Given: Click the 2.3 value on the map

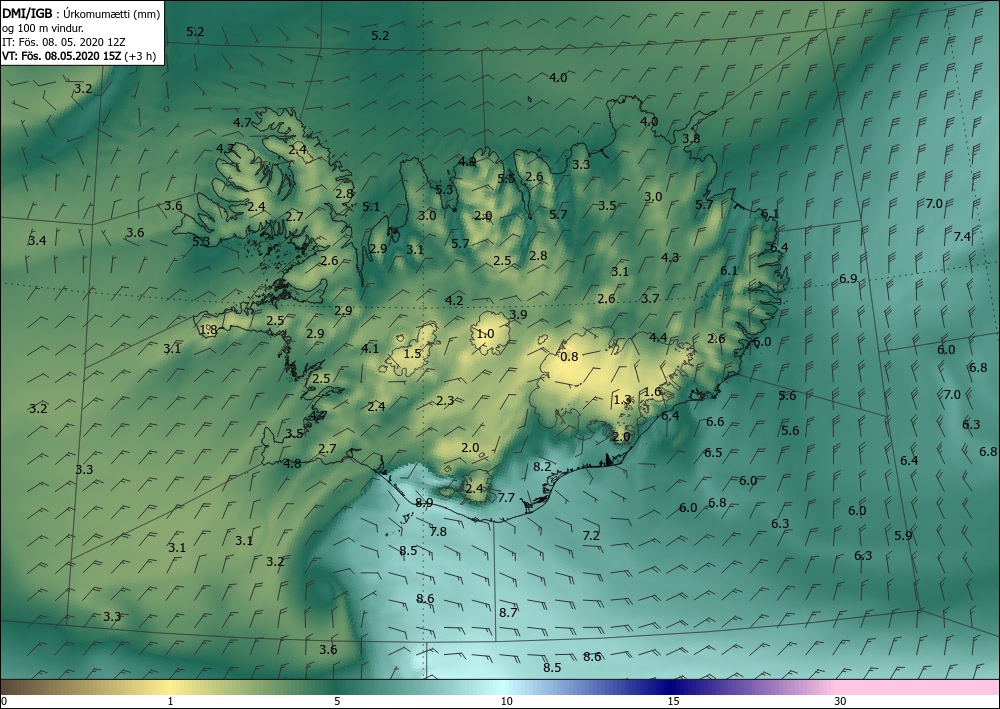Looking at the screenshot, I should click(445, 400).
